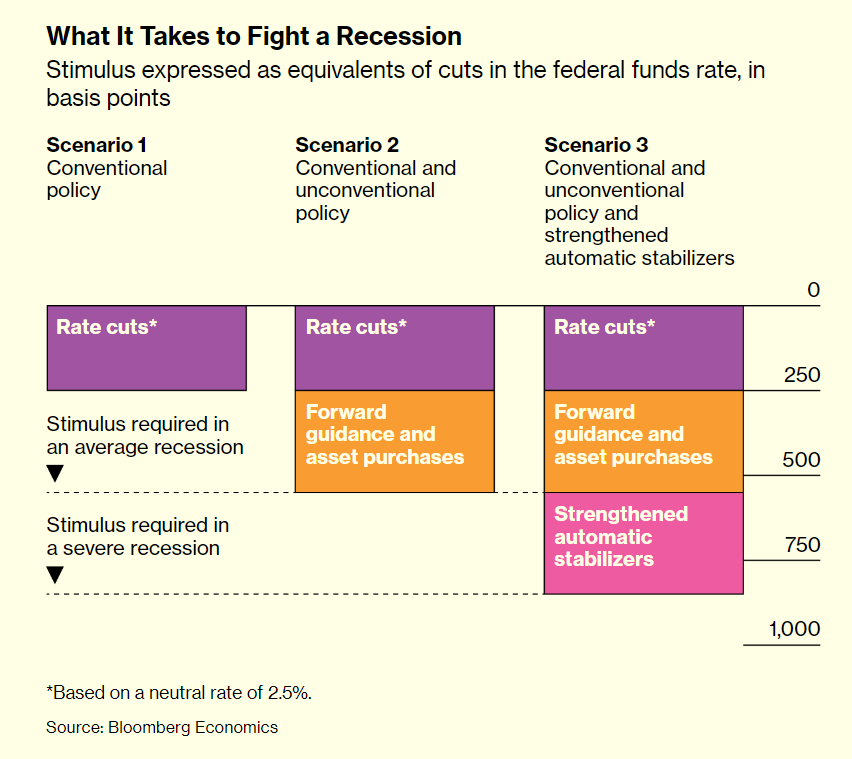Click the 250 axis label
This screenshot has width=852, height=759.
[802, 376]
